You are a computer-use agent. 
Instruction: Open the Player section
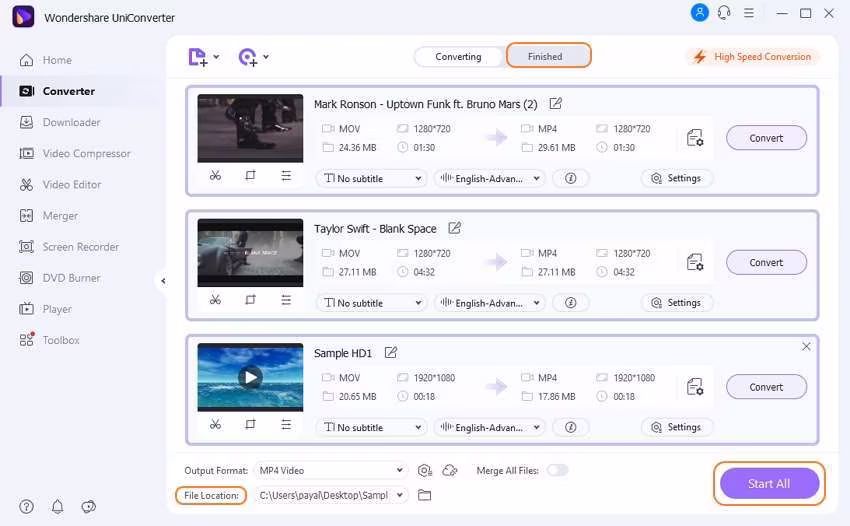[46, 309]
